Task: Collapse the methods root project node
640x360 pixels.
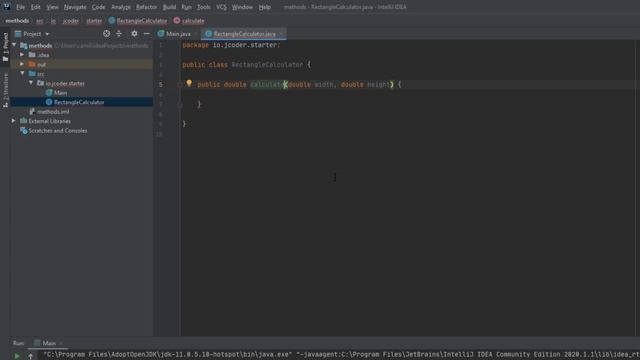Action: (15, 45)
